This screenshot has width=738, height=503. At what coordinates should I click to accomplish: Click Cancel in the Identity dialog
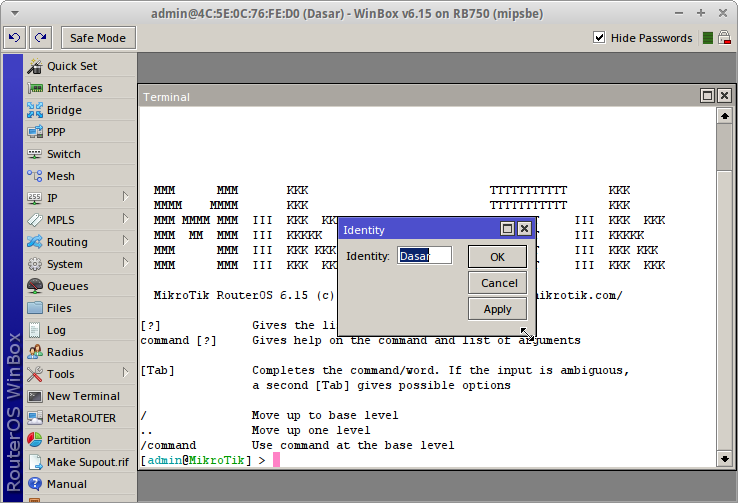pyautogui.click(x=497, y=283)
